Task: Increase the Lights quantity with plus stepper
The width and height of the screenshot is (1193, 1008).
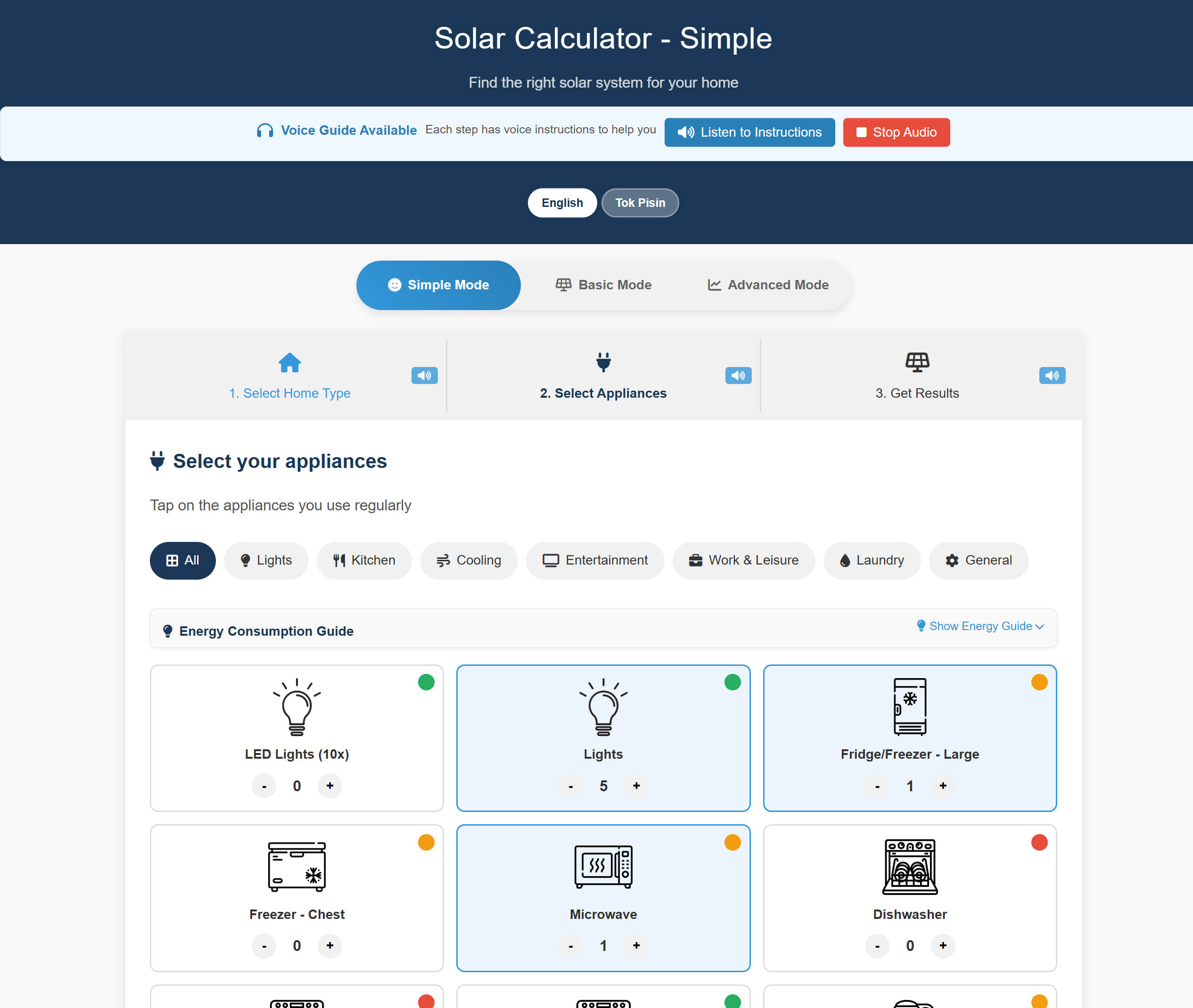Action: 636,786
